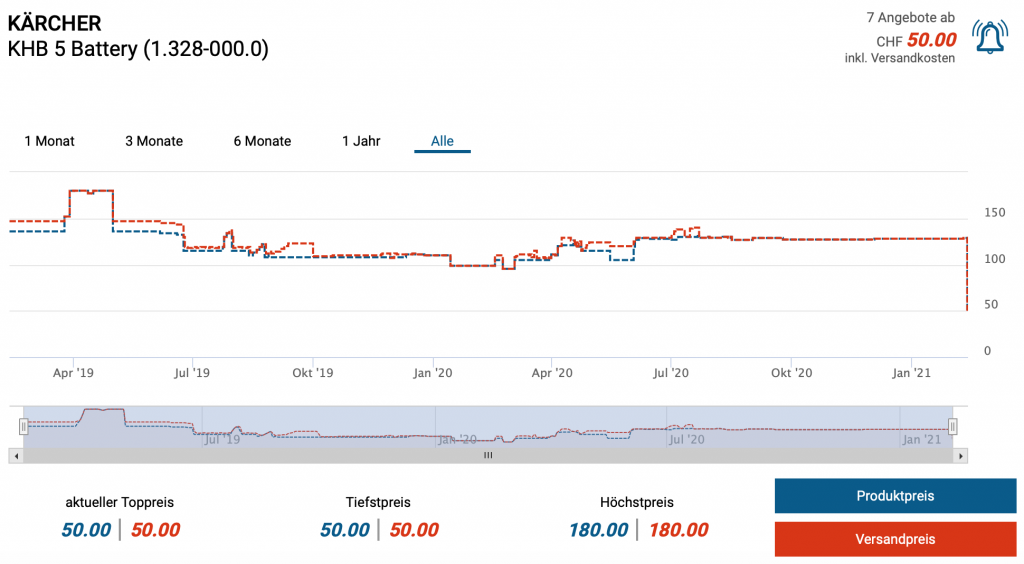Toggle the blue Produktpreis series

[895, 496]
